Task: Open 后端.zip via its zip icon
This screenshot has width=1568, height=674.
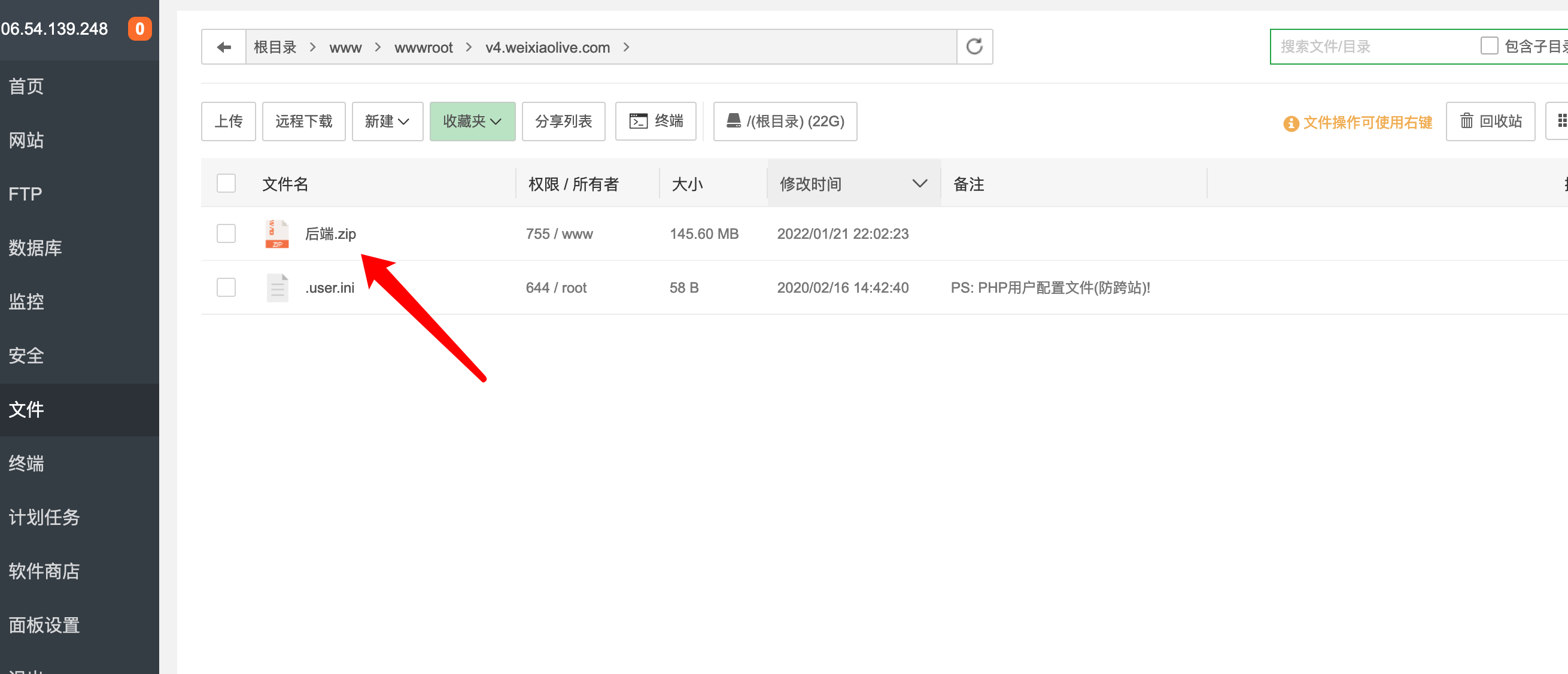Action: pos(277,233)
